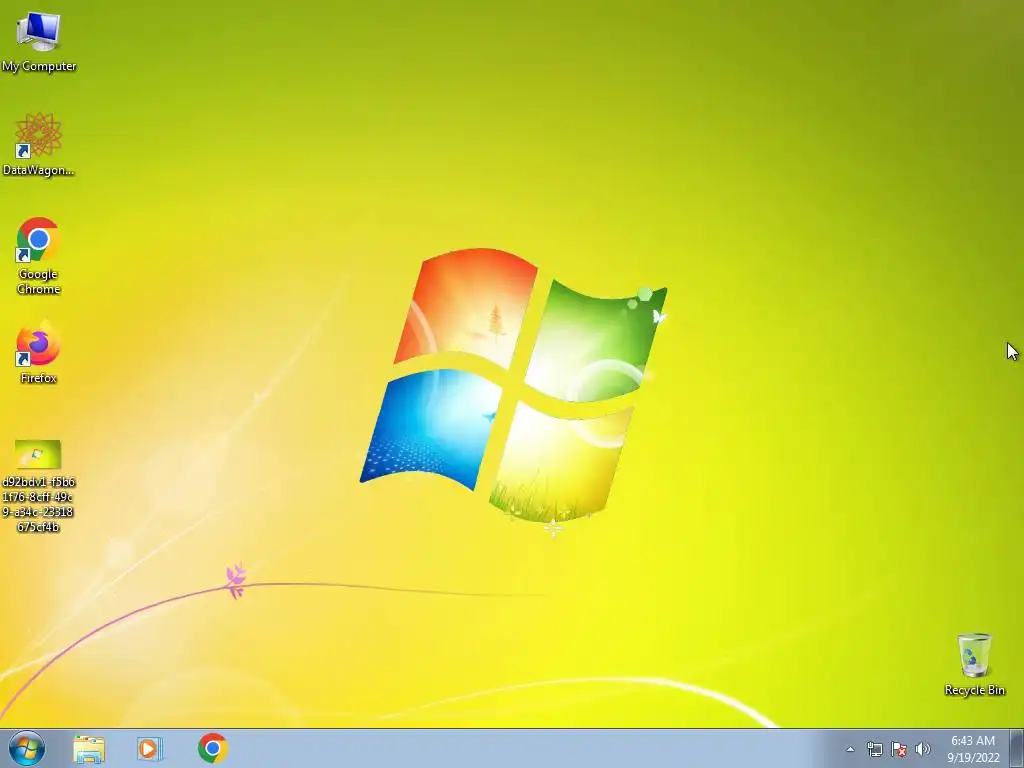This screenshot has width=1024, height=768.
Task: Open Windows Explorer from the taskbar
Action: point(89,749)
